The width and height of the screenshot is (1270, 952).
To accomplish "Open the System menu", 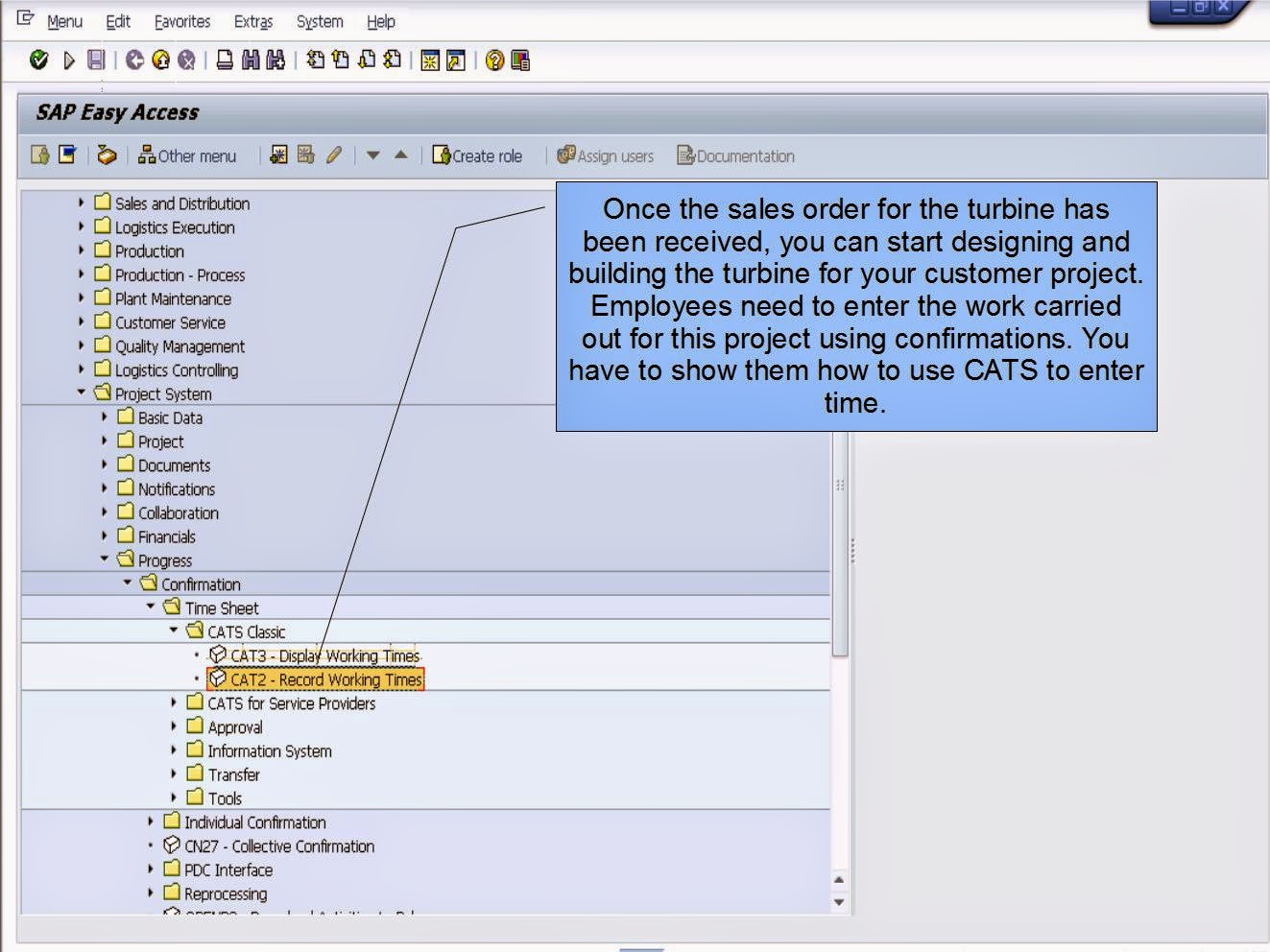I will tap(320, 21).
